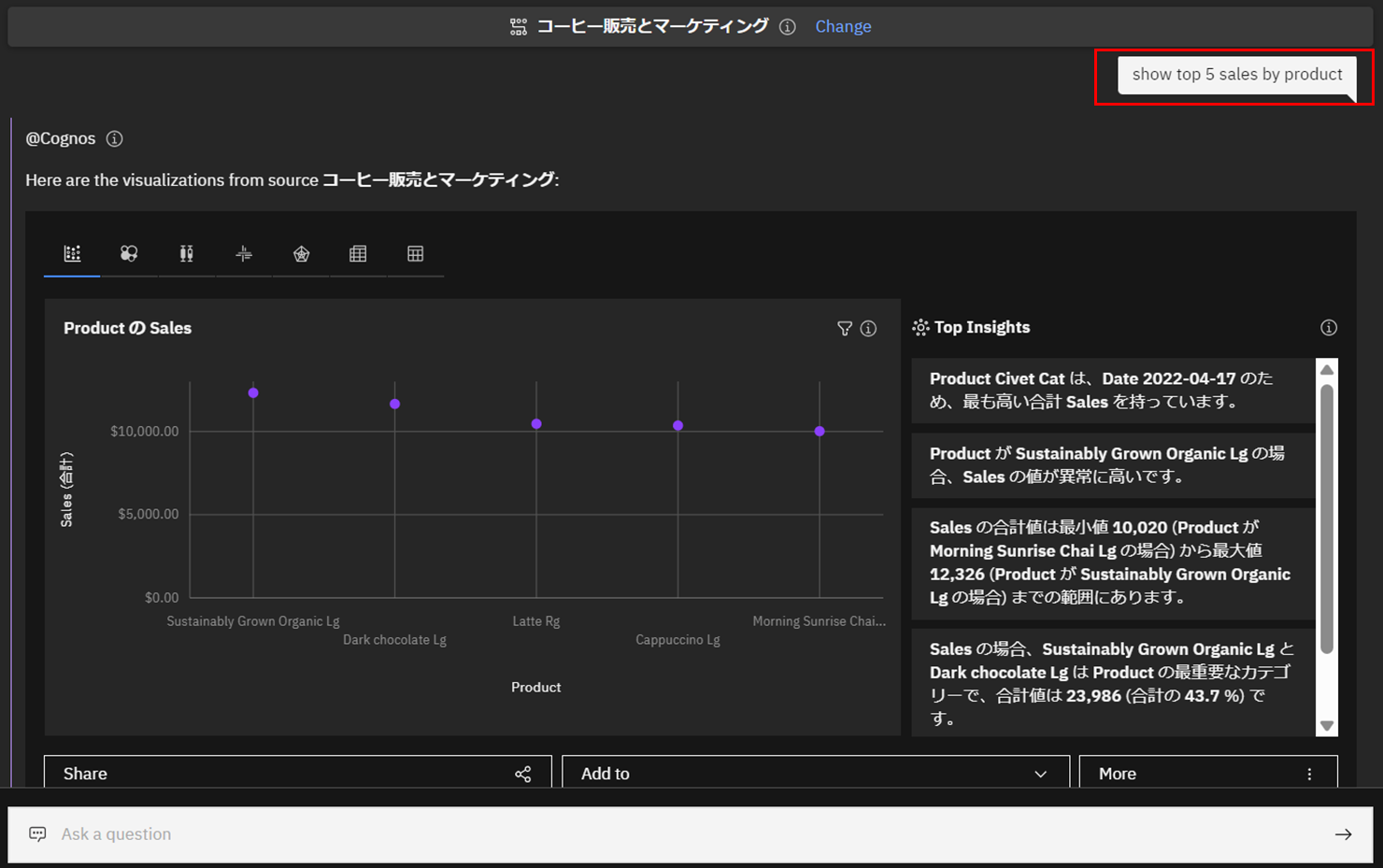Expand the Add to dropdown
This screenshot has height=868, width=1383.
(x=816, y=773)
